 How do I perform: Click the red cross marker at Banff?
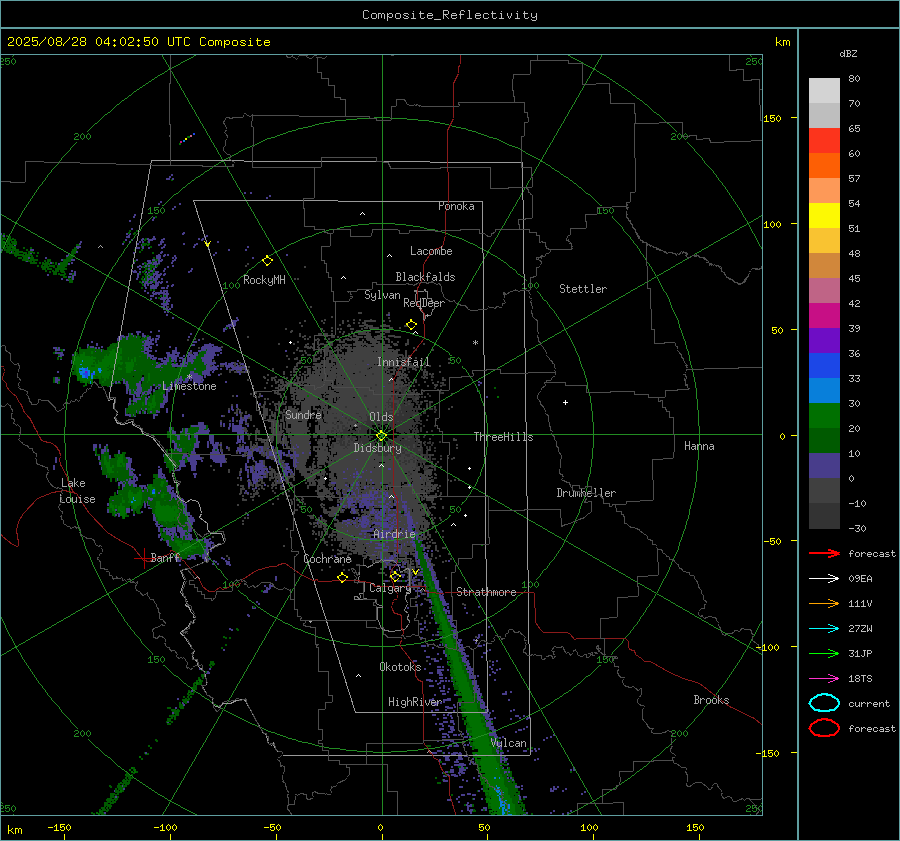pyautogui.click(x=143, y=558)
